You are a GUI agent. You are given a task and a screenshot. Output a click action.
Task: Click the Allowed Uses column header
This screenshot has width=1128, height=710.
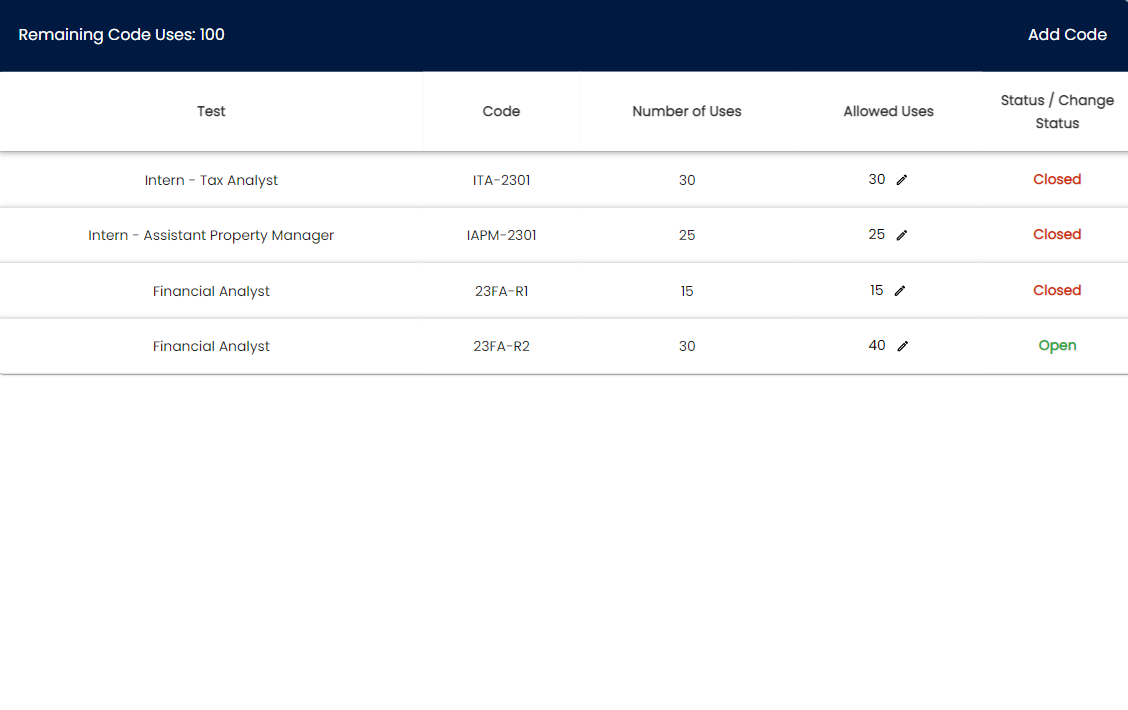click(888, 112)
